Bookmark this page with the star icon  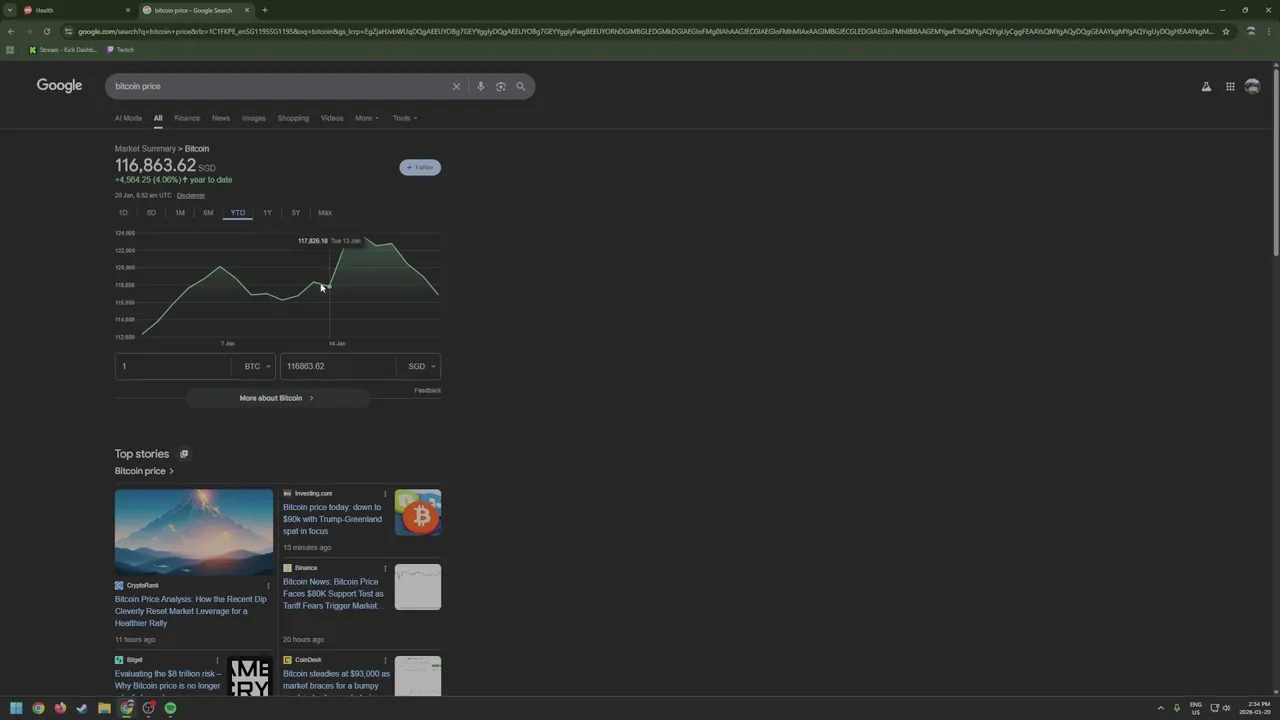(x=1226, y=31)
